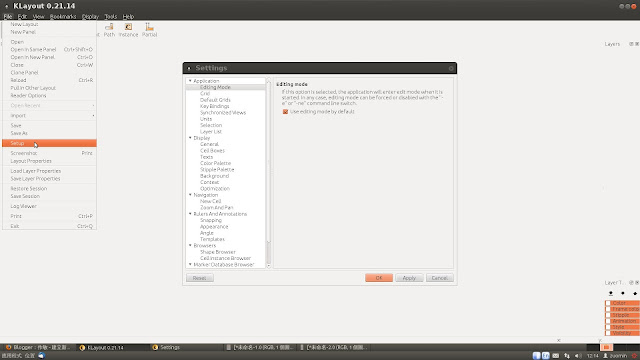
Task: Open the View menu
Action: 38,17
